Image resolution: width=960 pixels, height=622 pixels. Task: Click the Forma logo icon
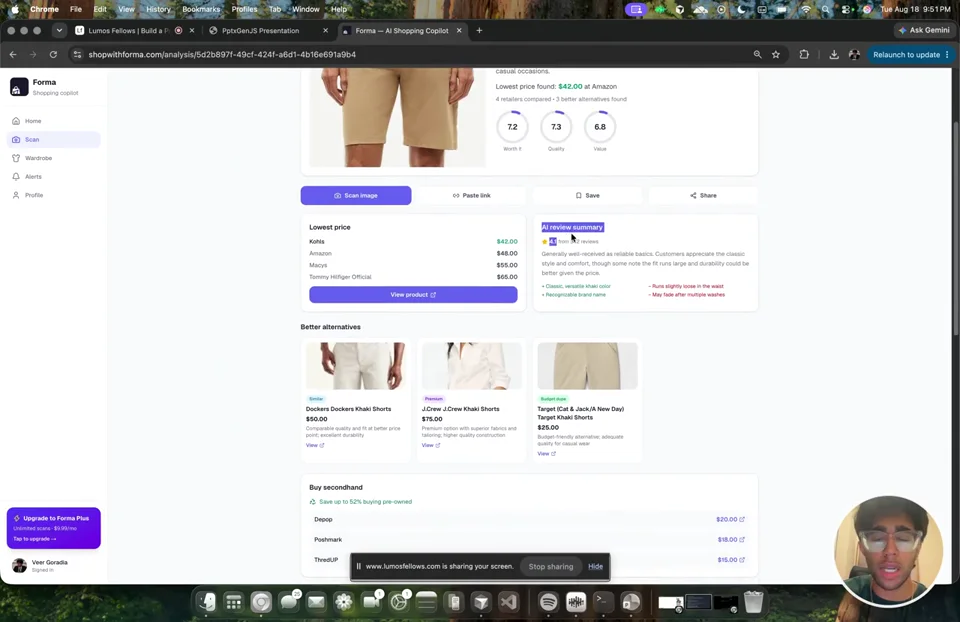click(x=19, y=87)
